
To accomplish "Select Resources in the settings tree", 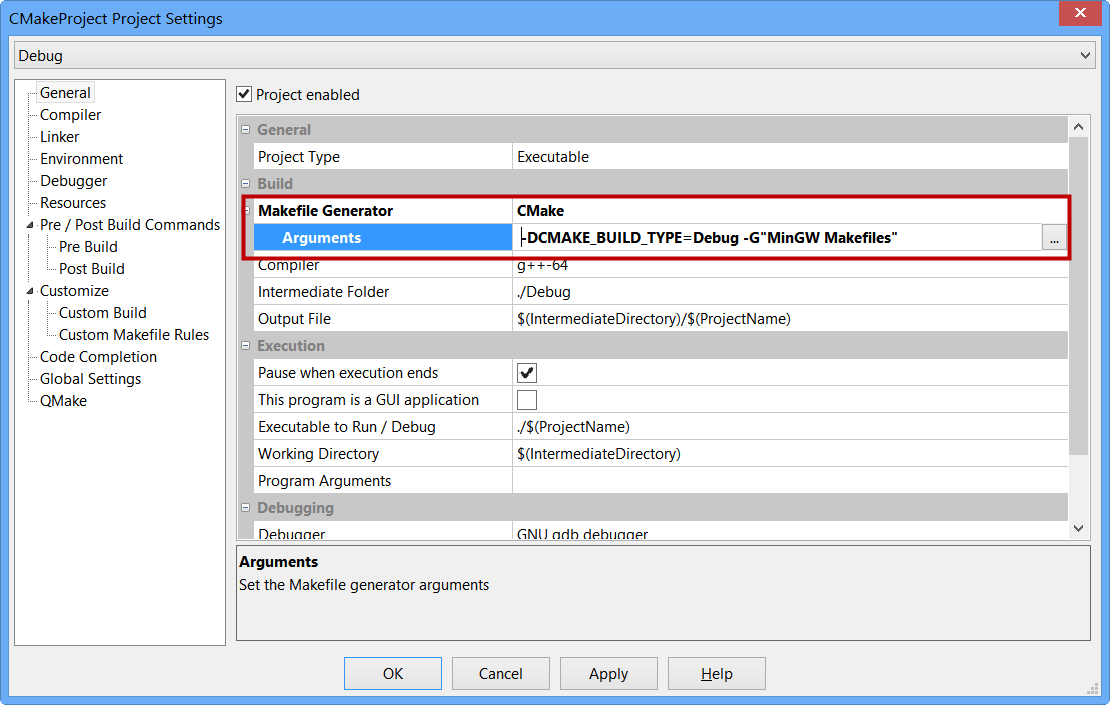I will click(73, 202).
